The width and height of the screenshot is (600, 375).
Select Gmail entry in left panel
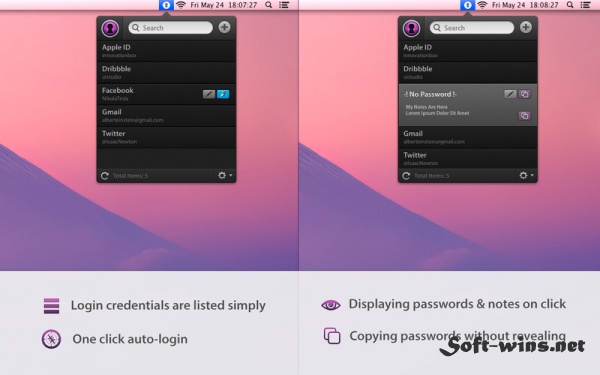click(166, 116)
